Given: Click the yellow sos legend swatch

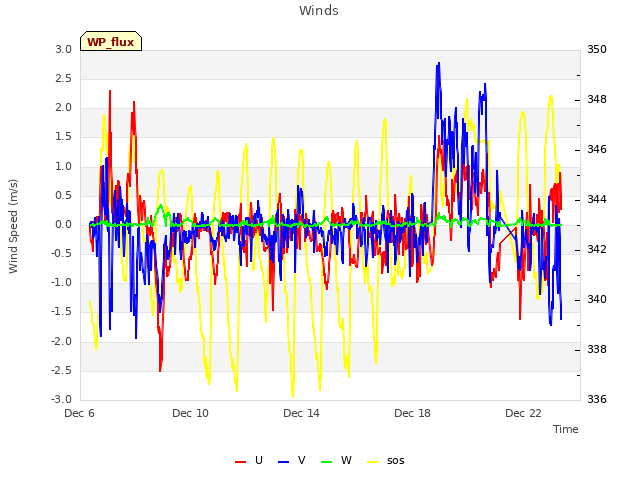Looking at the screenshot, I should (372, 462).
